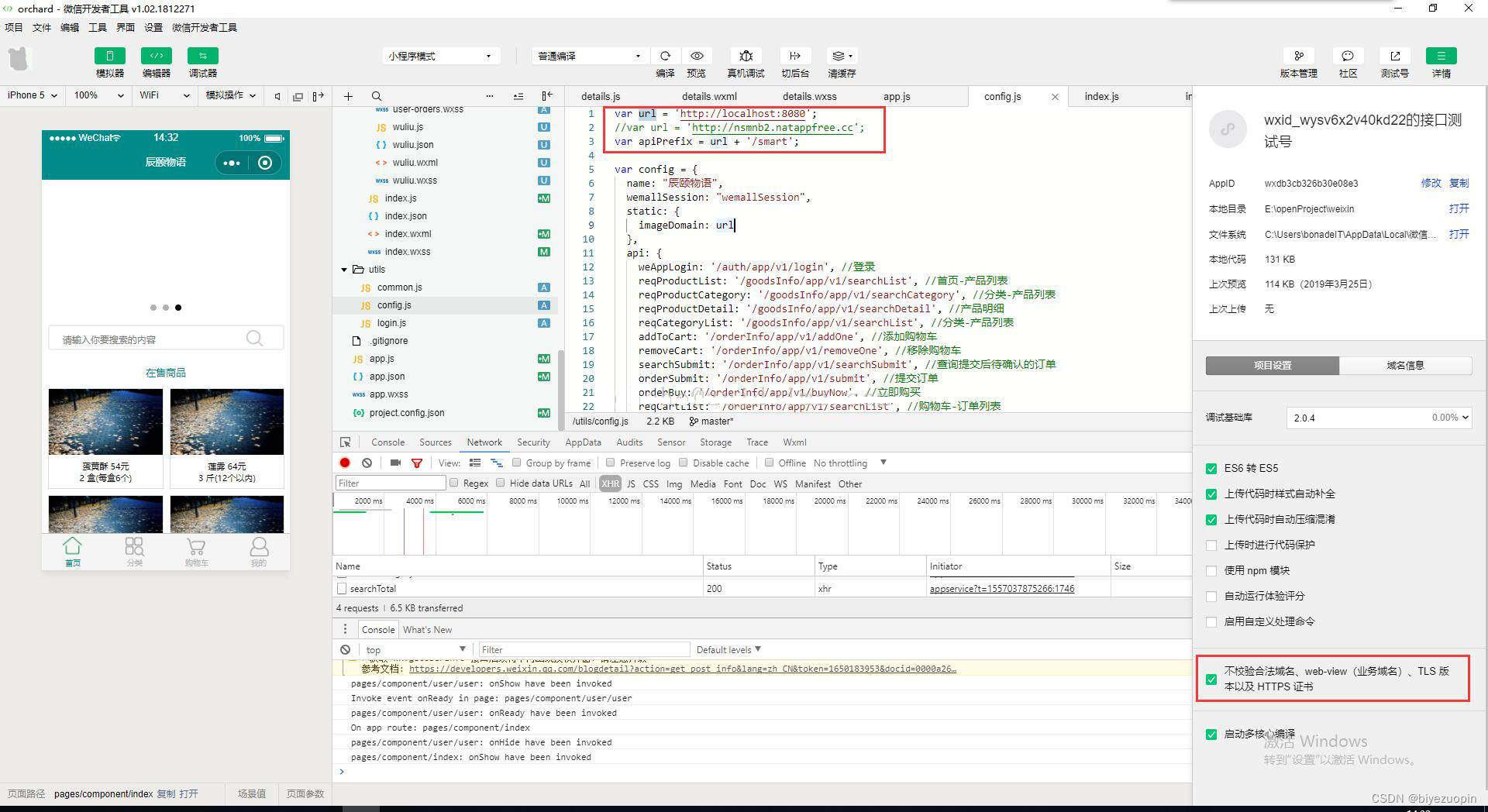
Task: Compile the mini program (refresh icon)
Action: (x=665, y=56)
